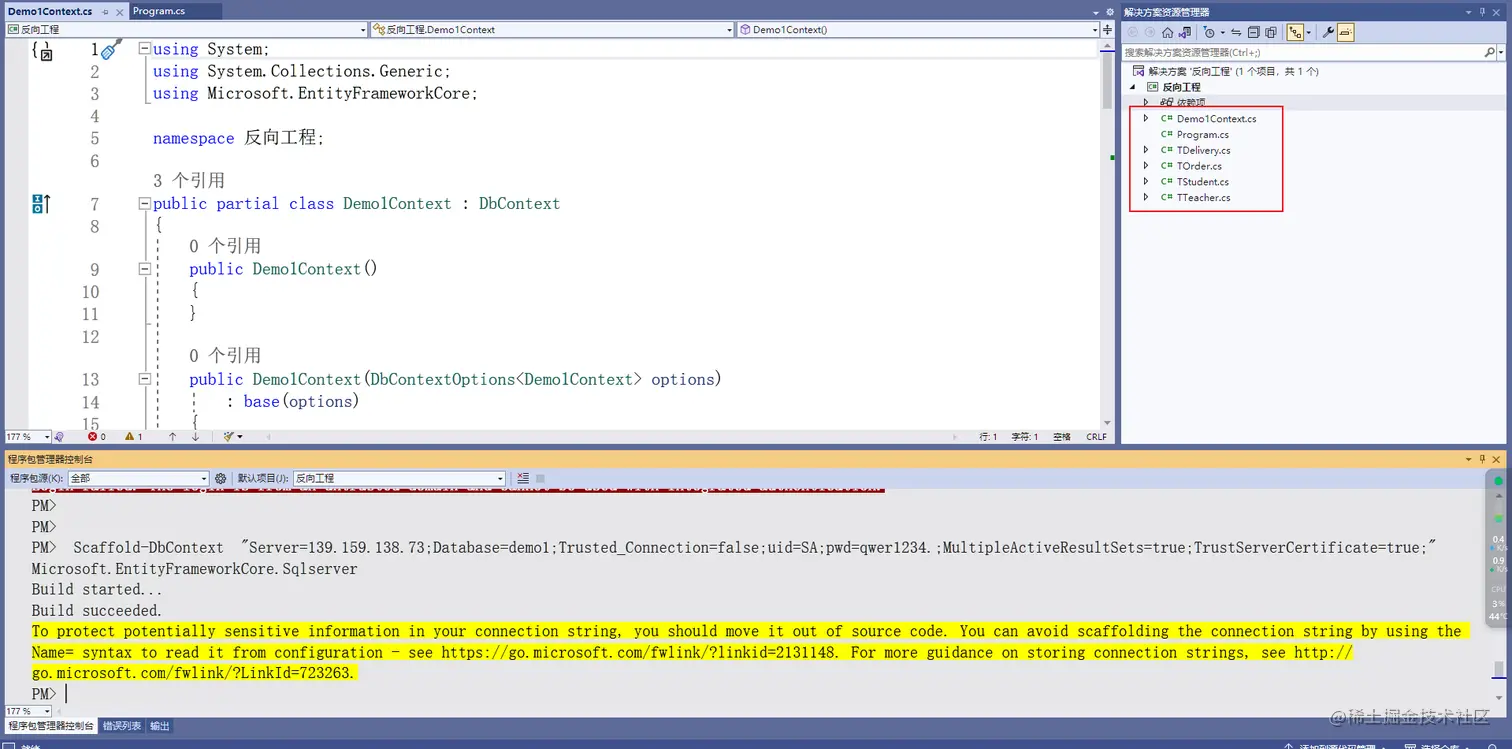Select Program.cs in Solution Explorer
Viewport: 1512px width, 749px height.
pyautogui.click(x=1203, y=134)
